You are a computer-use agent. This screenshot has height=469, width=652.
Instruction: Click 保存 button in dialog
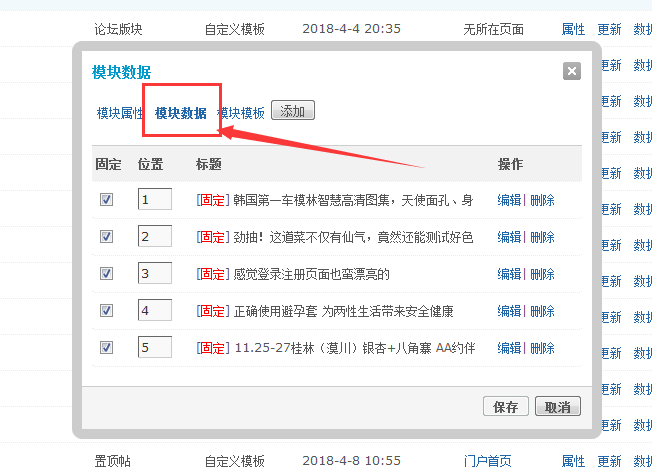click(506, 406)
